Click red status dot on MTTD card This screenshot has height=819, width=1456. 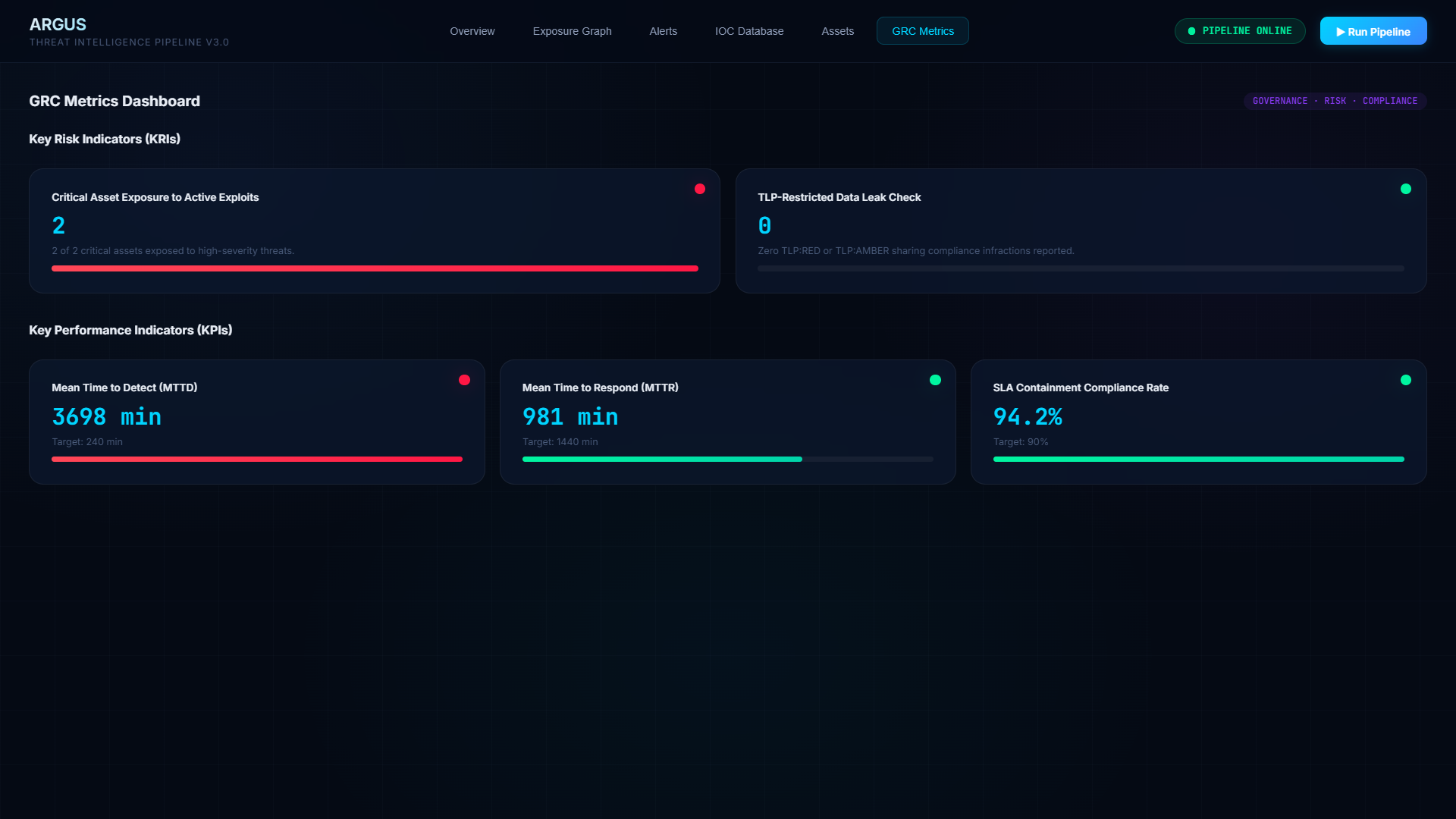(464, 380)
